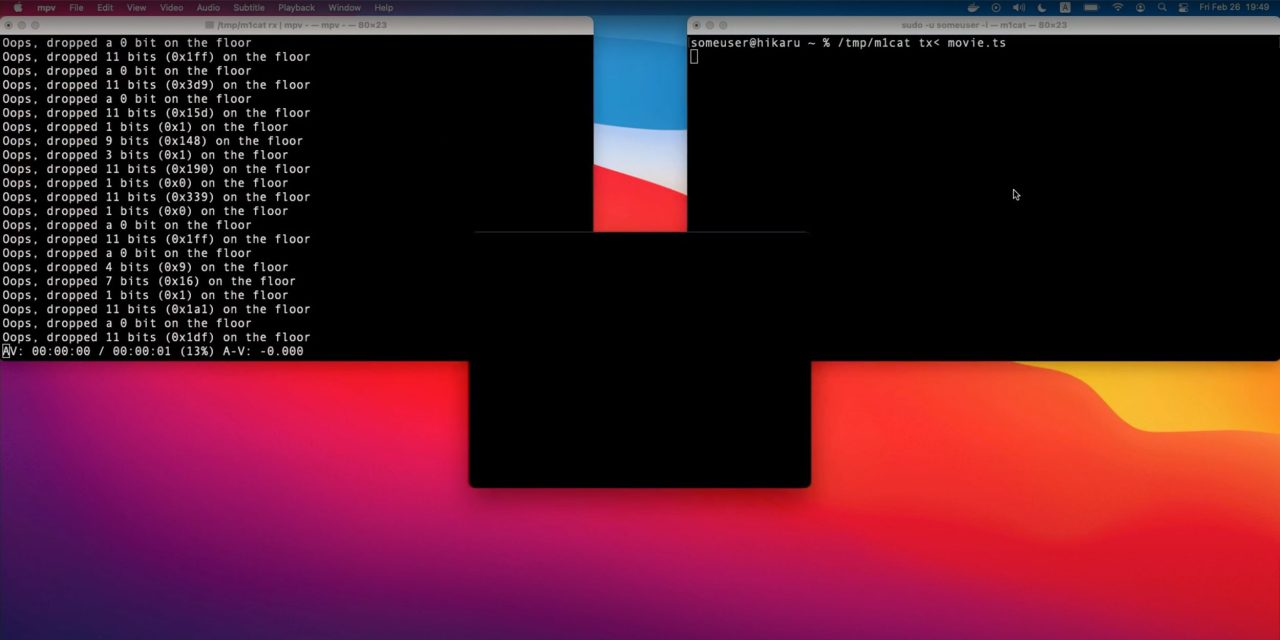Screen dimensions: 1280x640
Task: Open the Video menu
Action: [x=171, y=7]
